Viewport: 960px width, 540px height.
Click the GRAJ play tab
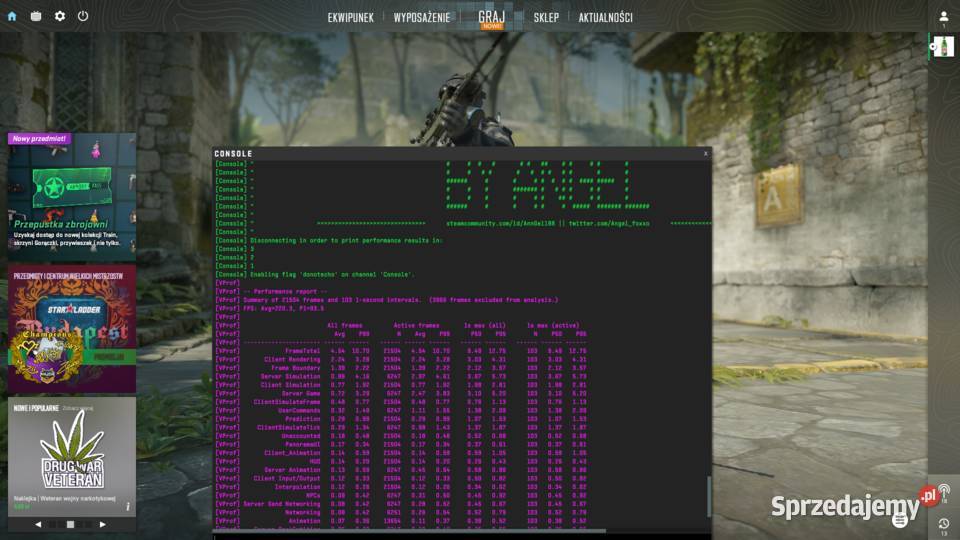491,17
